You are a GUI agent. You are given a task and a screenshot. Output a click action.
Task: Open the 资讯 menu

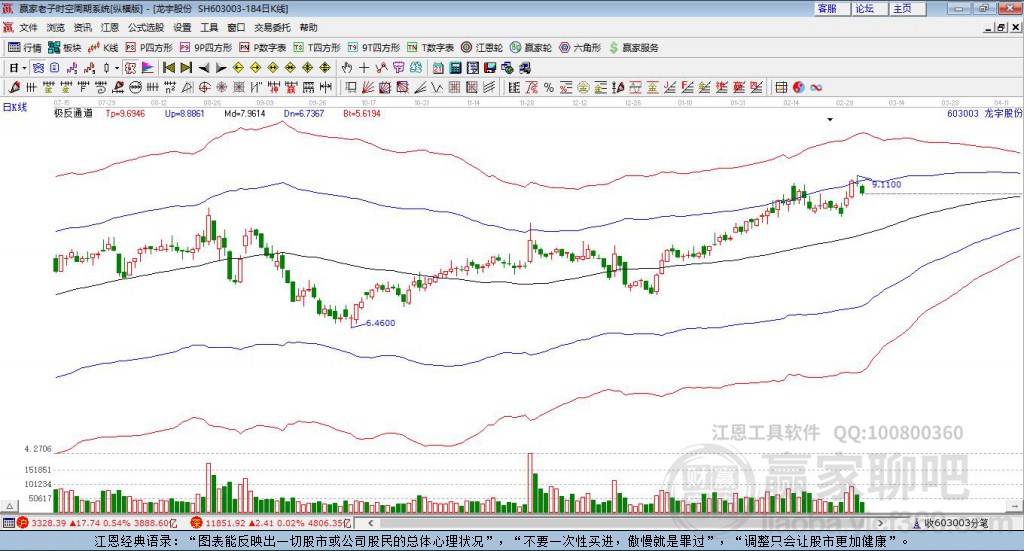pyautogui.click(x=82, y=27)
